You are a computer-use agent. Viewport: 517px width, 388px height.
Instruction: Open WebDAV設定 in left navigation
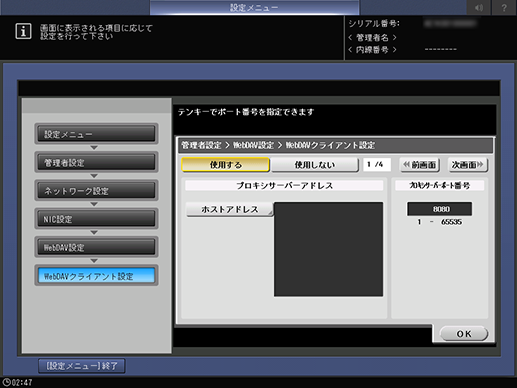[96, 247]
